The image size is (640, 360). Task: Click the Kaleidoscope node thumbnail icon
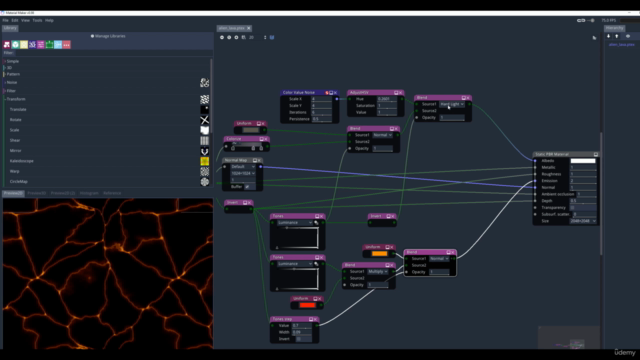204,161
